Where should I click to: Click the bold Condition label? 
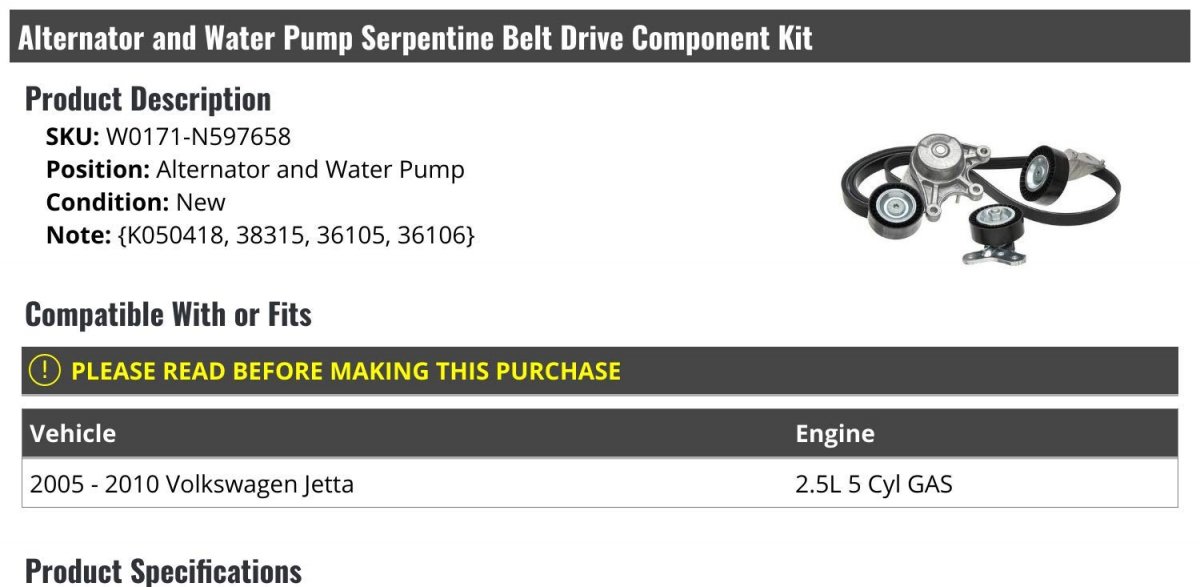107,202
